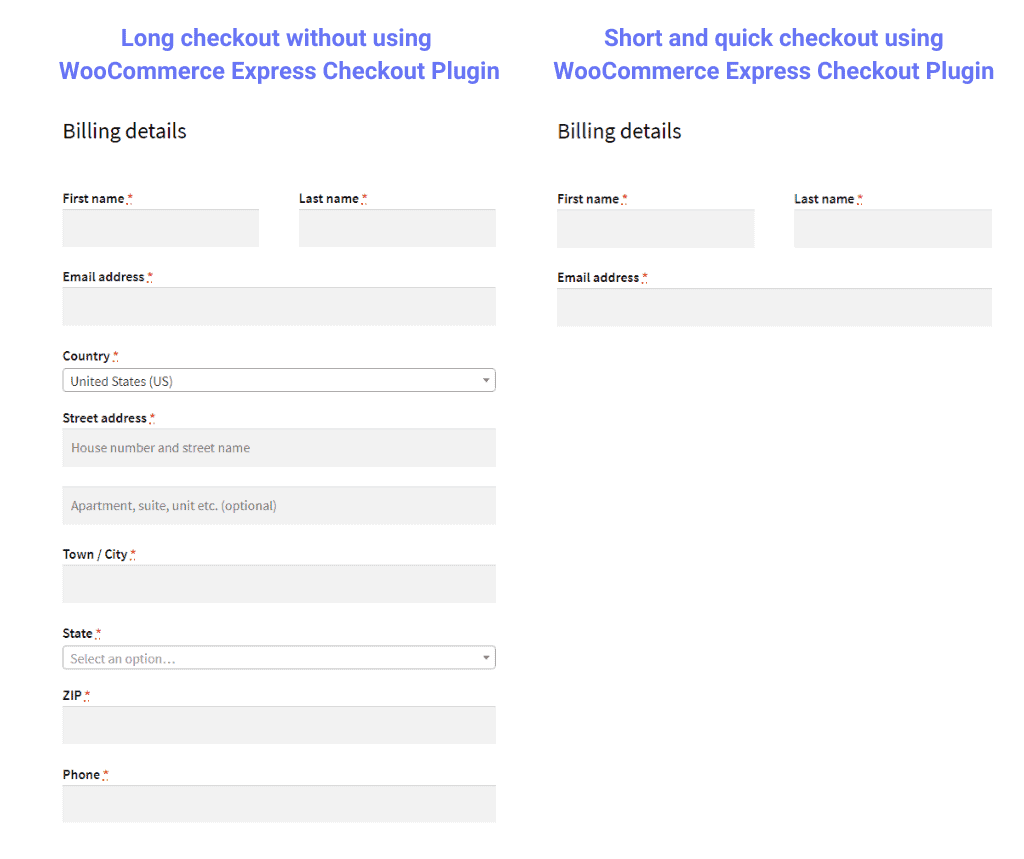Click First name field in short checkout form
This screenshot has width=1024, height=859.
click(655, 229)
